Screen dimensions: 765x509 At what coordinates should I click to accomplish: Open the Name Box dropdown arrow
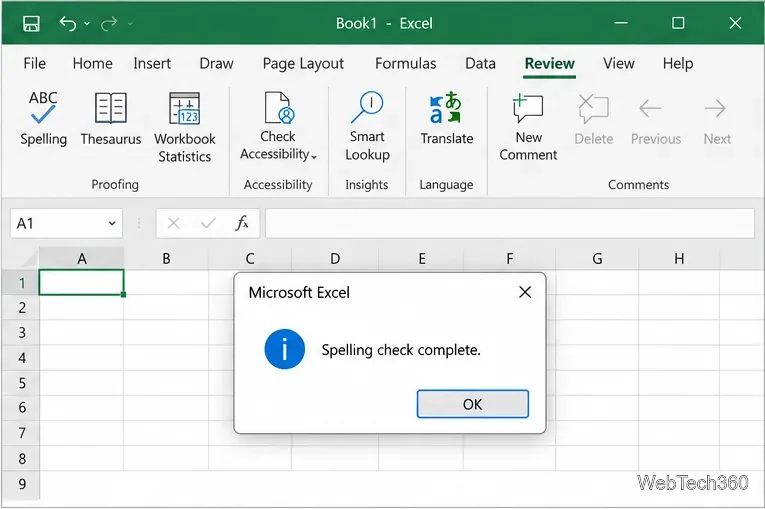click(112, 224)
